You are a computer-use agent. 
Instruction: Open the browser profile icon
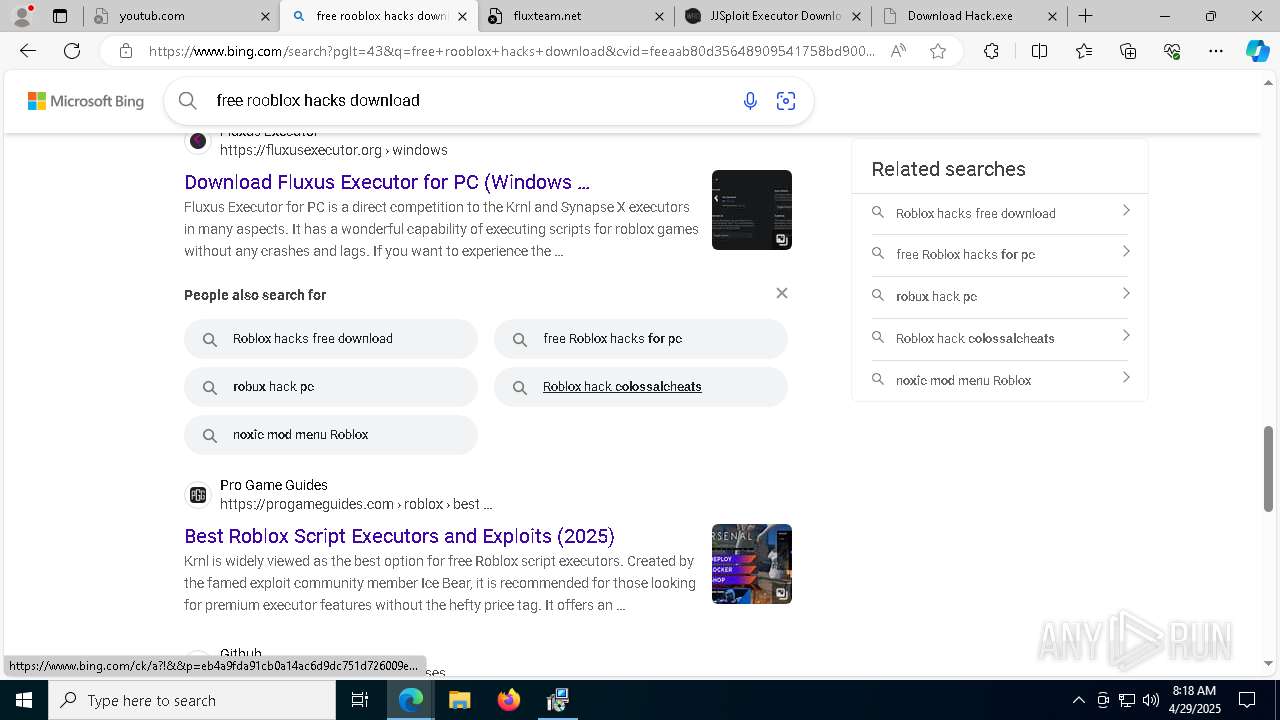point(22,16)
